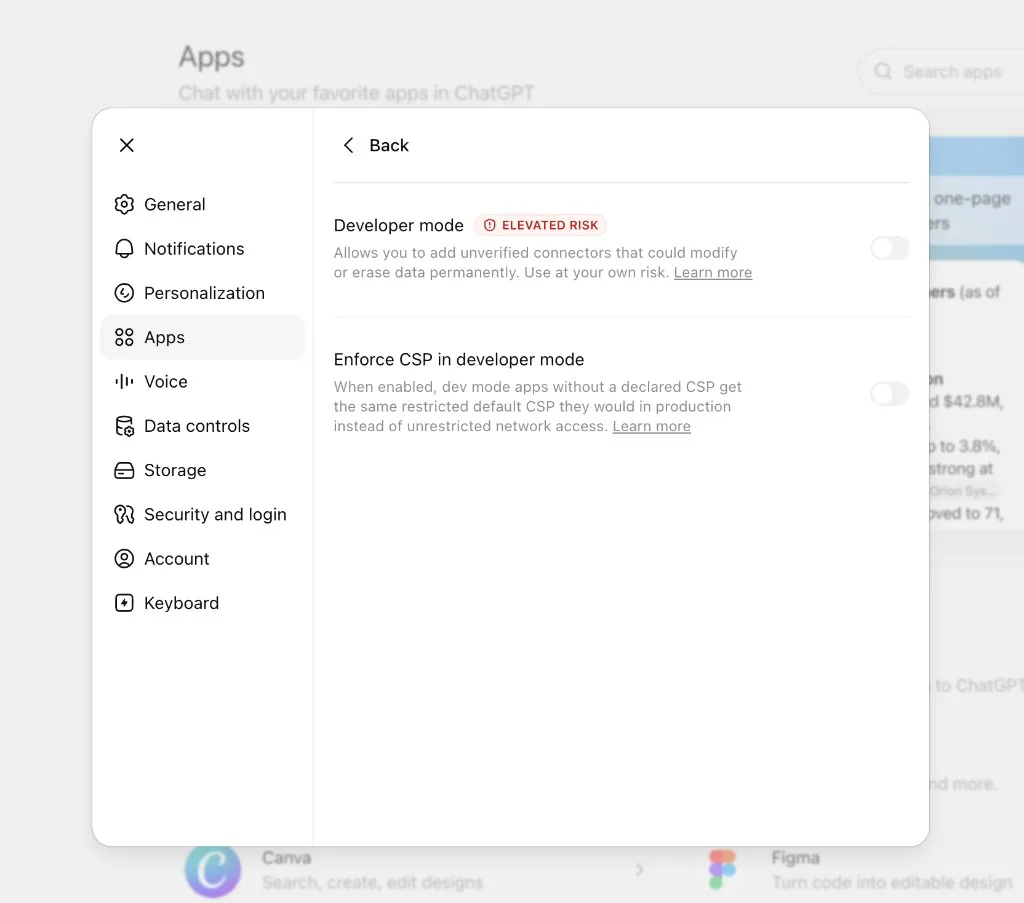The width and height of the screenshot is (1024, 903).
Task: Click the Developer mode heading text
Action: [x=398, y=225]
